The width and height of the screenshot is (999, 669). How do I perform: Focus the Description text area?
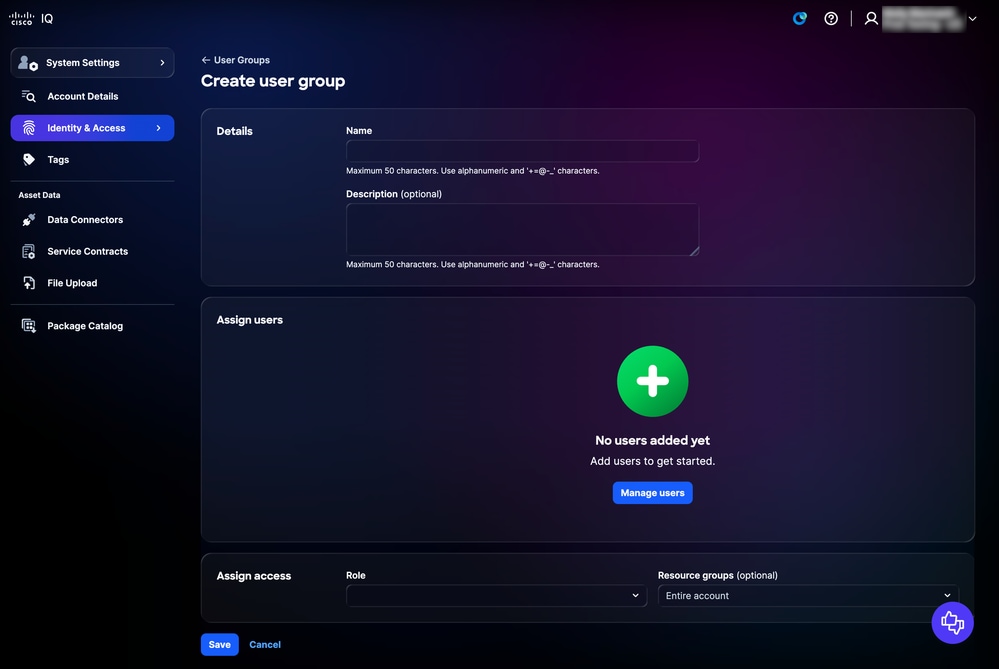(522, 229)
